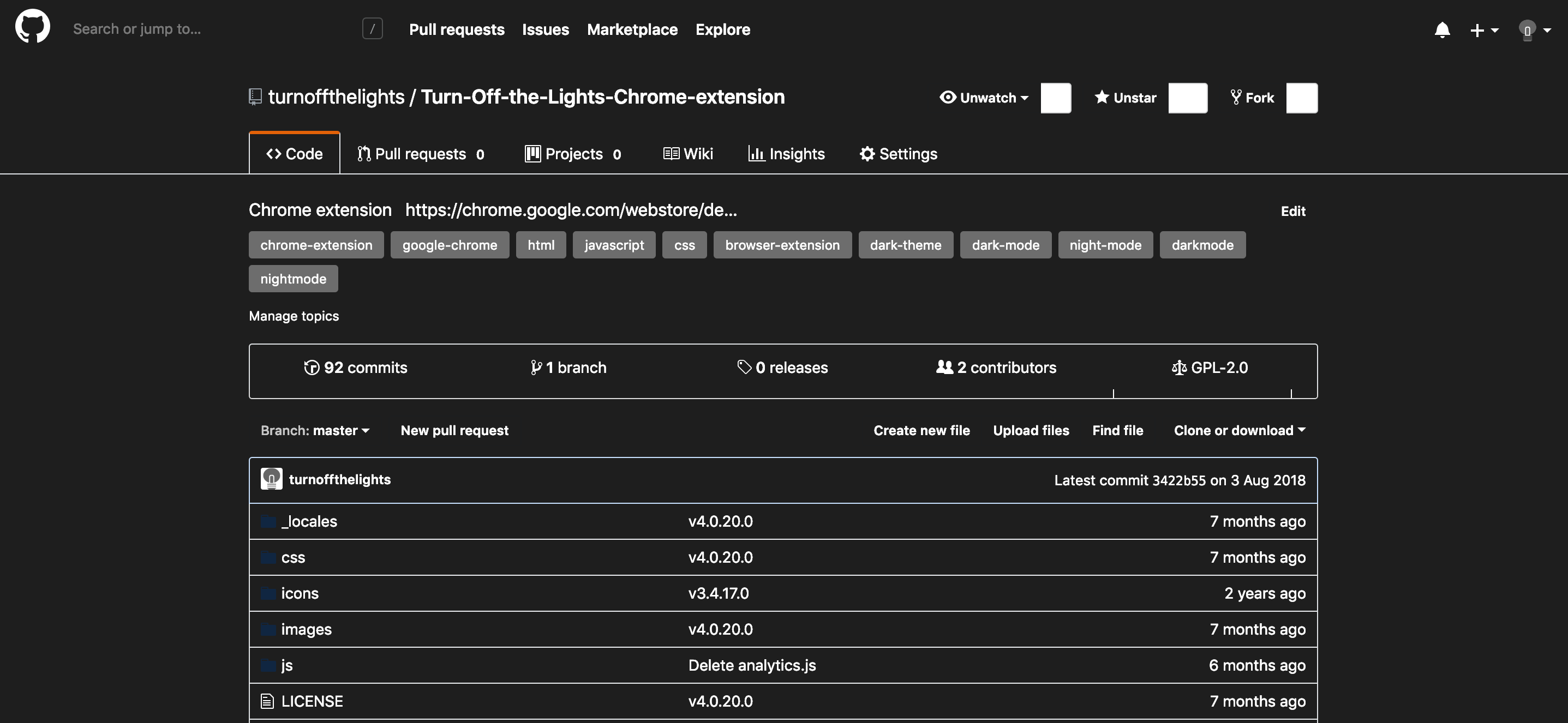Click the turnoffthelights committer avatar
Image resolution: width=1568 pixels, height=723 pixels.
pyautogui.click(x=272, y=479)
